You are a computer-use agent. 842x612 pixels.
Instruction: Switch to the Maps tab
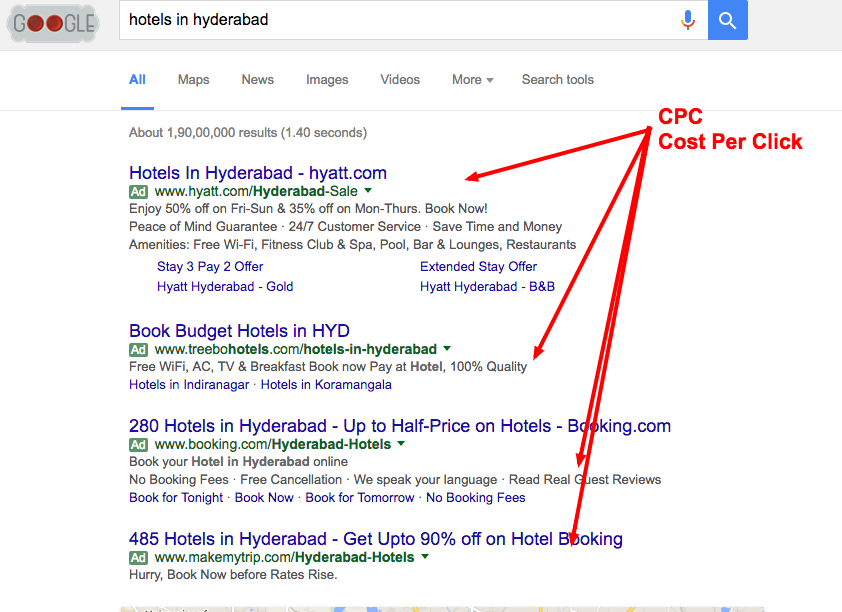click(x=193, y=79)
